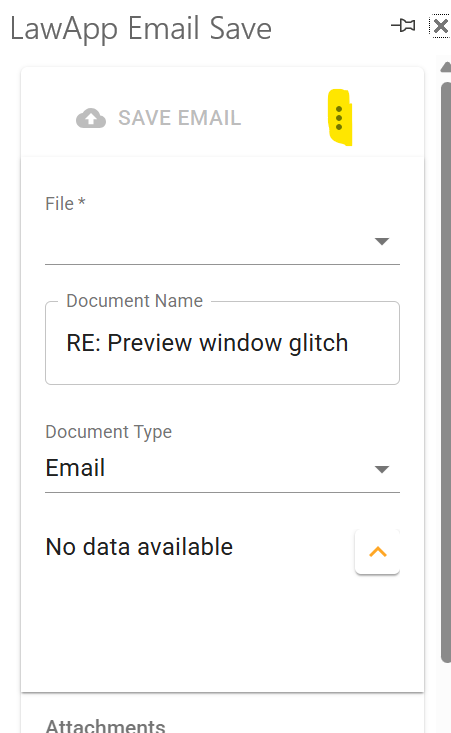Click the Document Name floating label

(135, 301)
